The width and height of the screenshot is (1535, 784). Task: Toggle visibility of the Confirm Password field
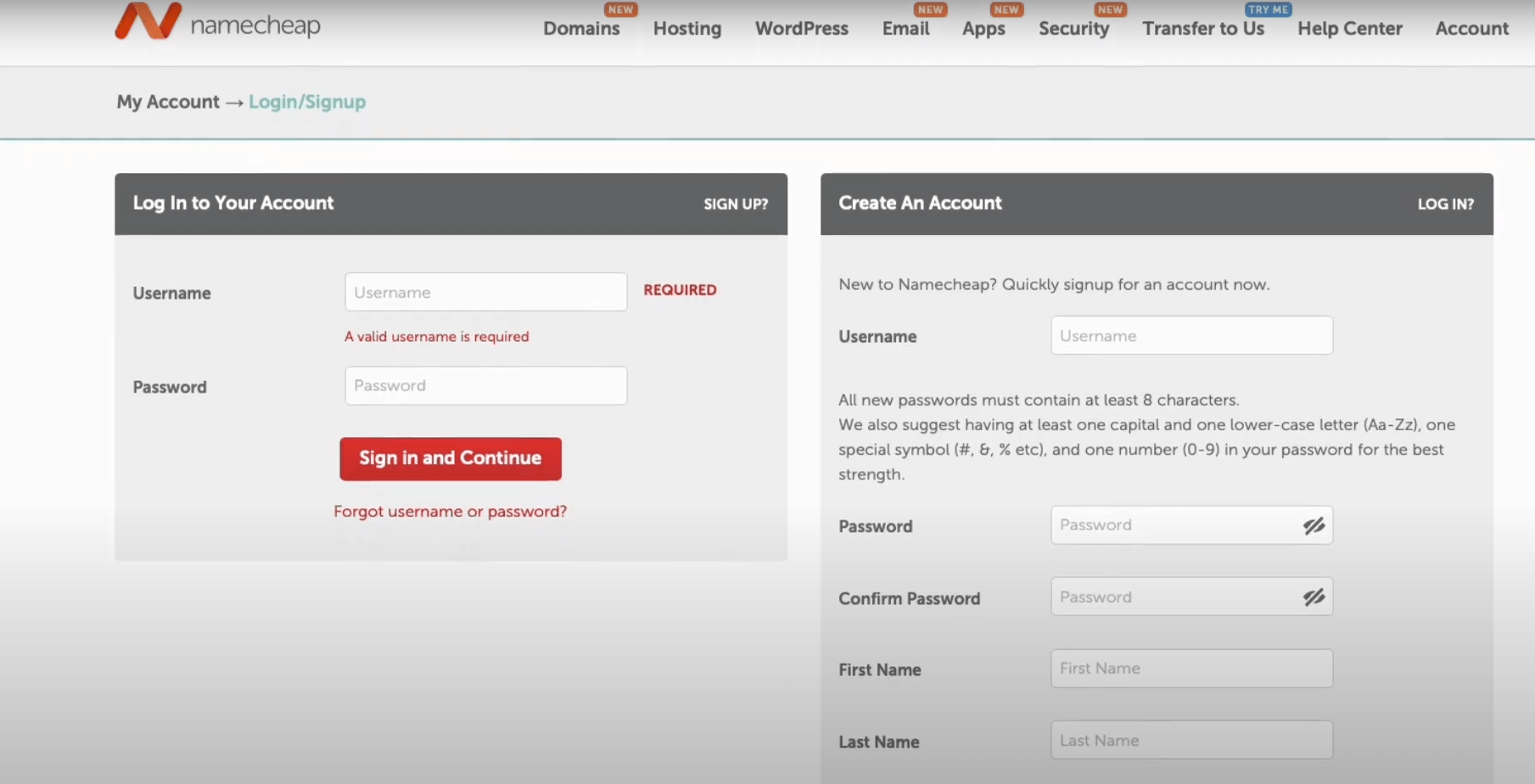point(1314,597)
